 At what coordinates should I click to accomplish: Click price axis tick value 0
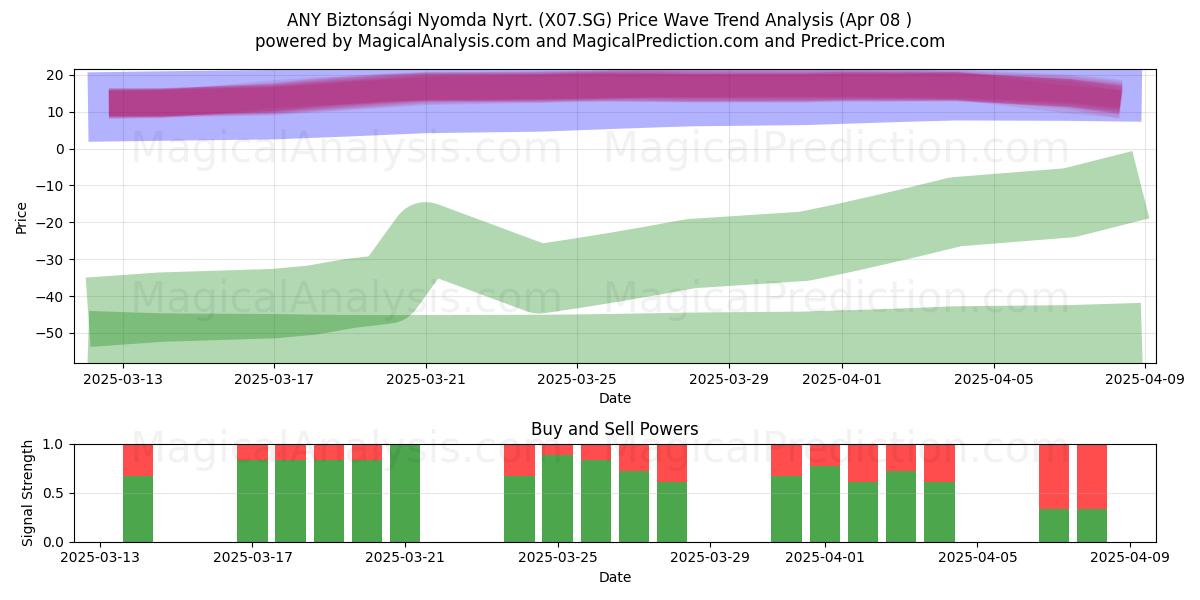pos(60,149)
